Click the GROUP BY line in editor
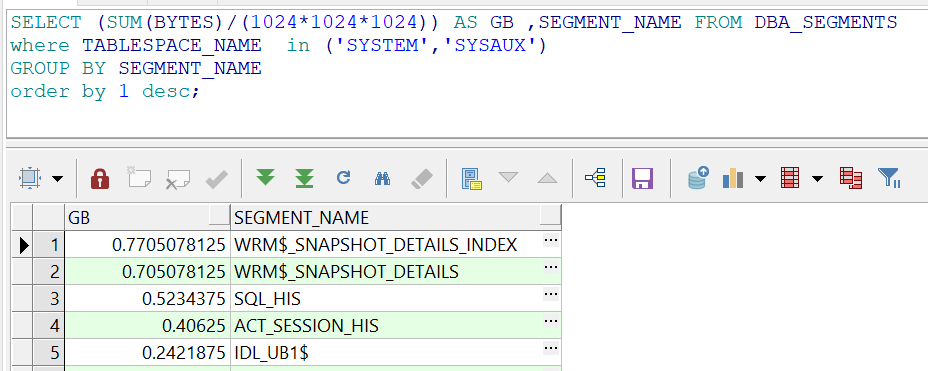The width and height of the screenshot is (928, 371). [x=136, y=69]
